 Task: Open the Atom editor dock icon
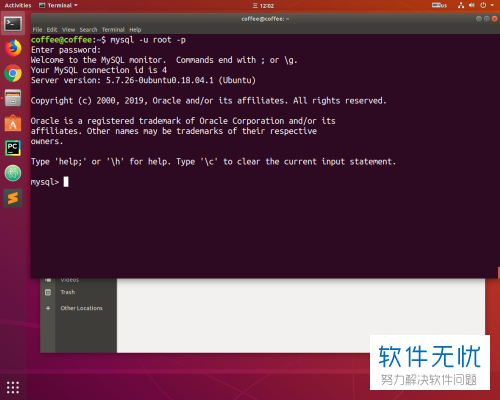(13, 173)
